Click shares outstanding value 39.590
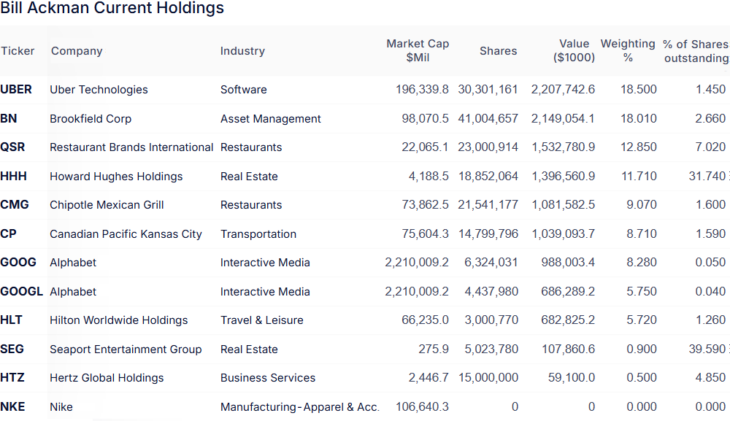The width and height of the screenshot is (730, 421). click(x=707, y=349)
